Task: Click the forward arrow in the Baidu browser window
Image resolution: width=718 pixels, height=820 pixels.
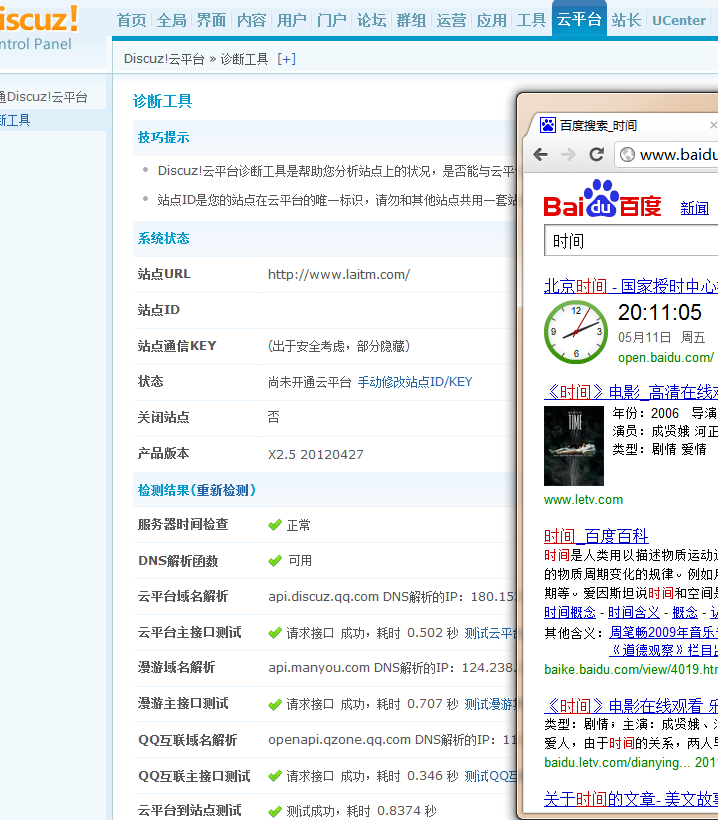Action: (x=568, y=154)
